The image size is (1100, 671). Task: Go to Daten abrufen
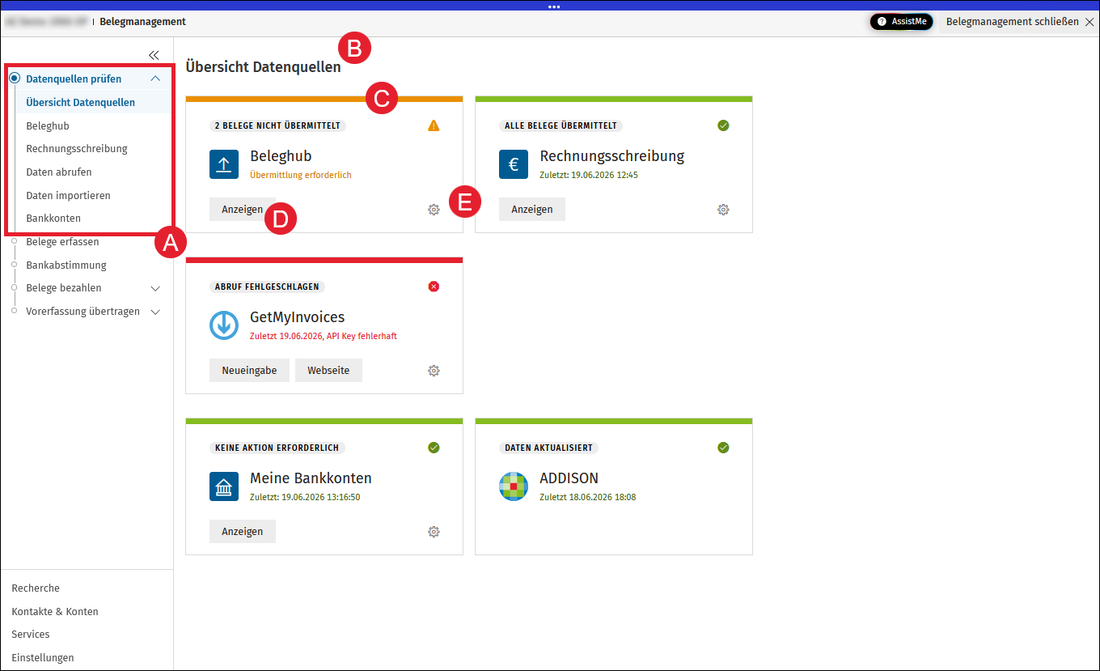click(59, 172)
